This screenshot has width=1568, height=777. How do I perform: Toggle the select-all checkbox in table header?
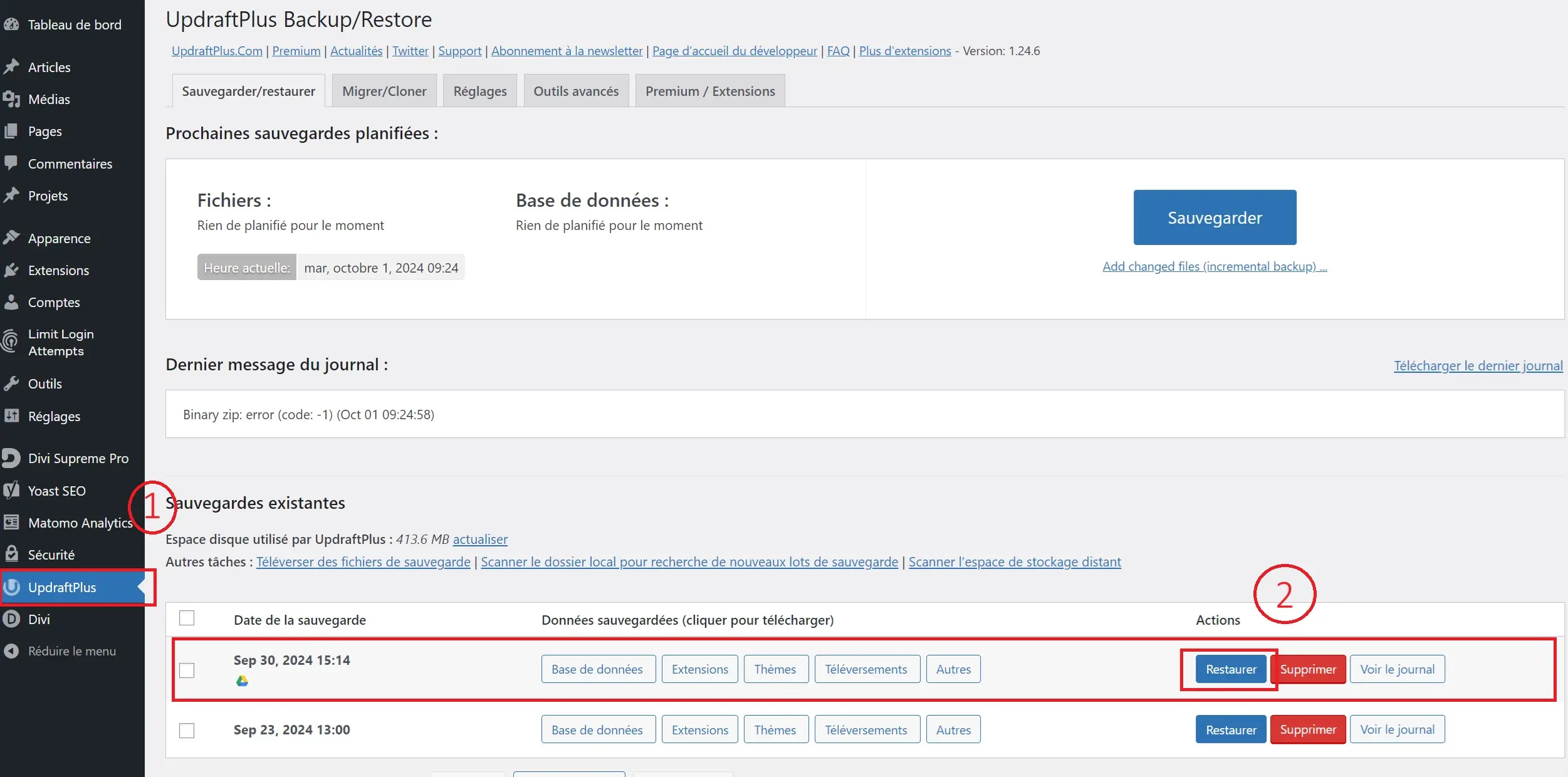[187, 618]
